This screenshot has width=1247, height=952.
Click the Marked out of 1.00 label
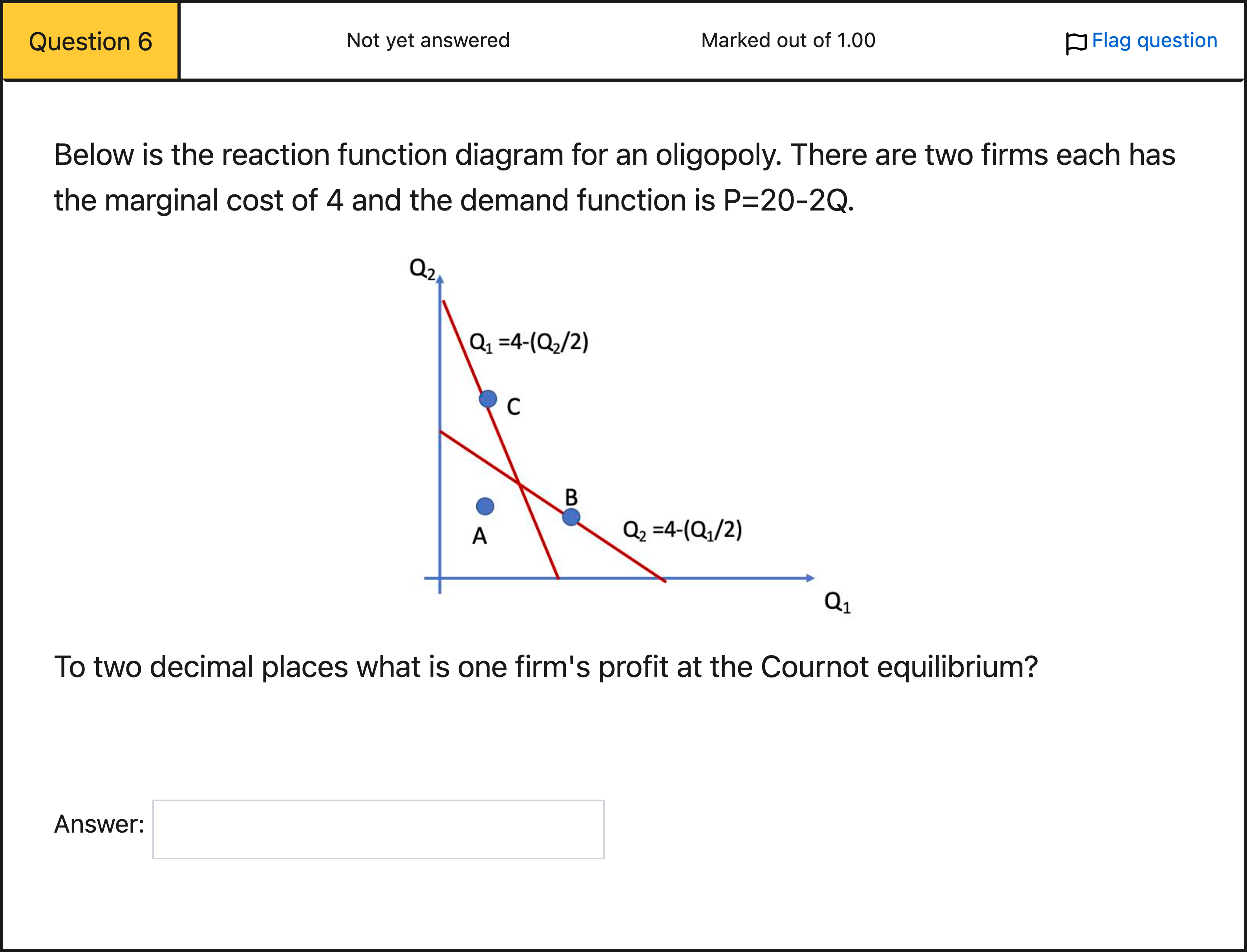pyautogui.click(x=788, y=40)
